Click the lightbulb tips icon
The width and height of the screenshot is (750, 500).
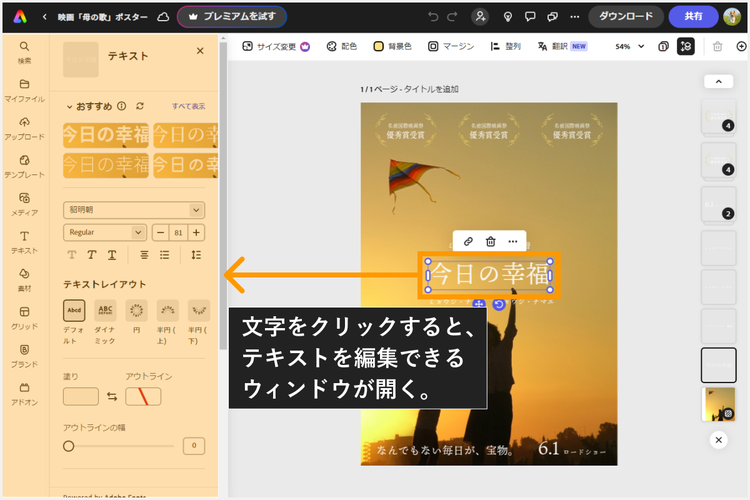click(x=507, y=17)
